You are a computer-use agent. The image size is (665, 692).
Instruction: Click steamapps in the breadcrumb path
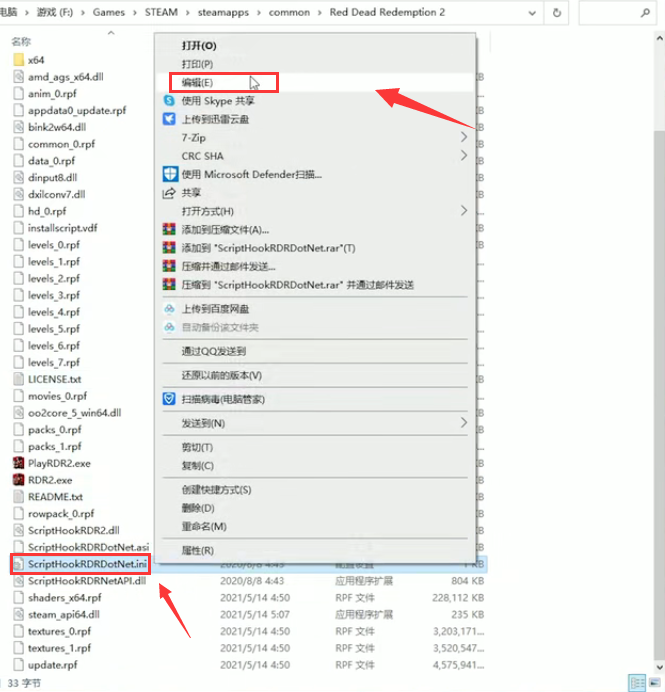pos(223,12)
